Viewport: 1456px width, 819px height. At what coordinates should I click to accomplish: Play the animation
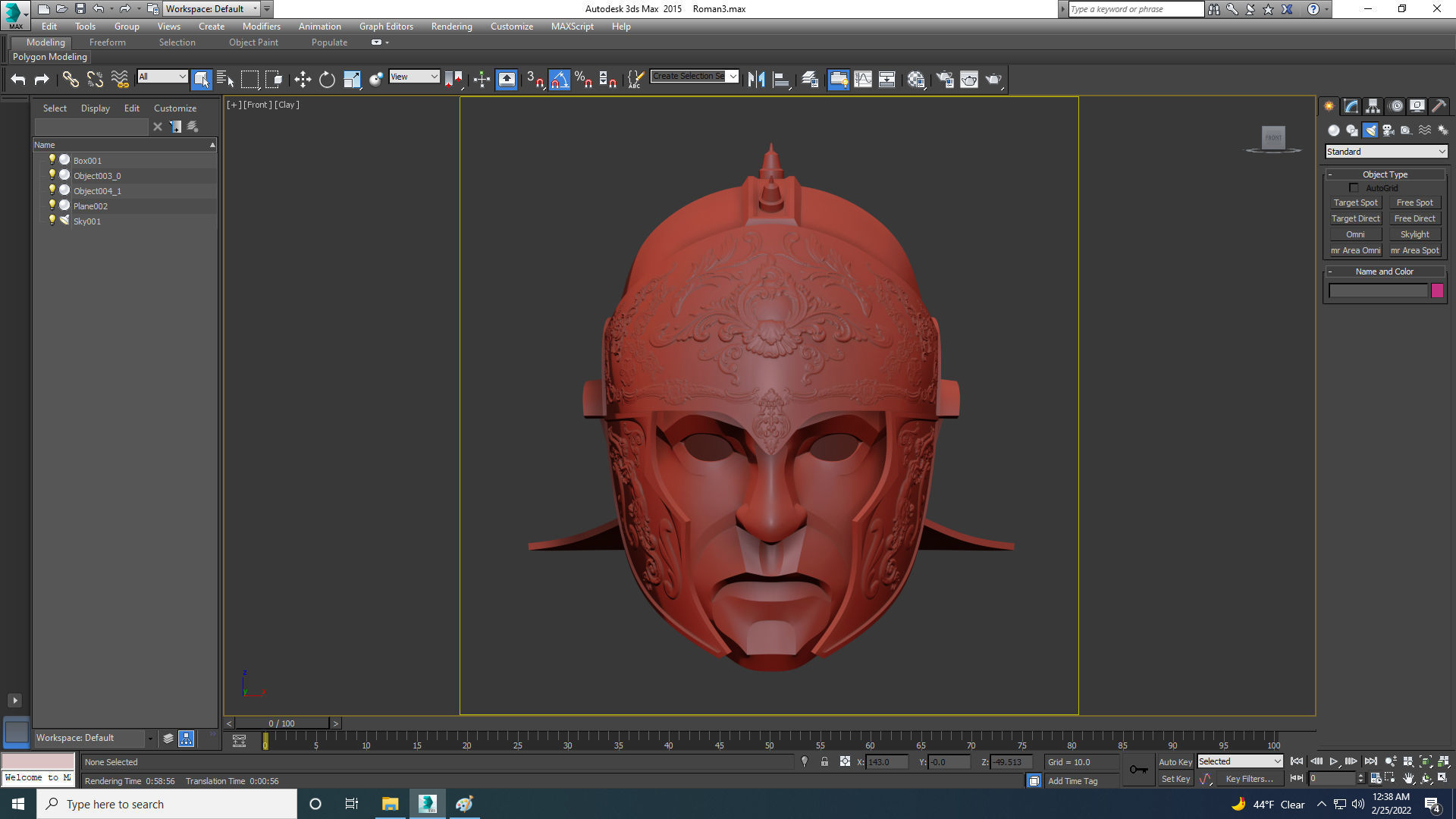(1334, 761)
